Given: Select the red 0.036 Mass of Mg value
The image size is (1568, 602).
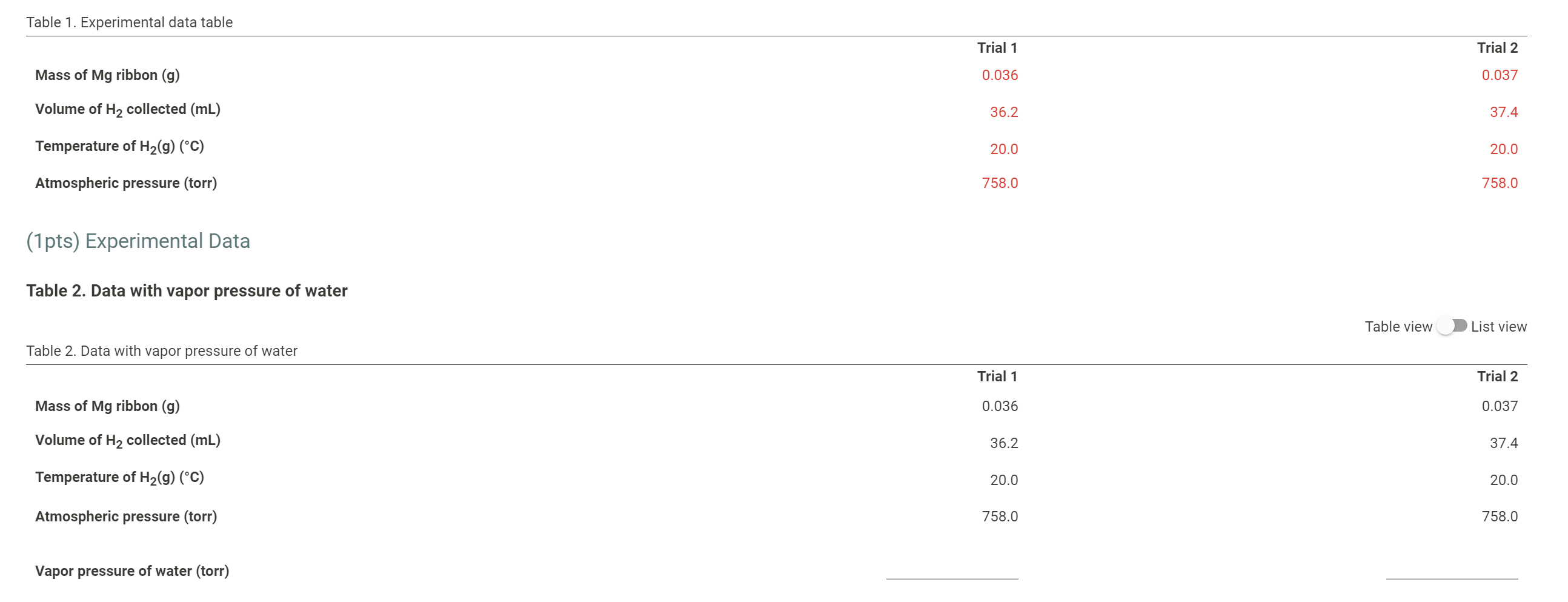Looking at the screenshot, I should (1001, 75).
